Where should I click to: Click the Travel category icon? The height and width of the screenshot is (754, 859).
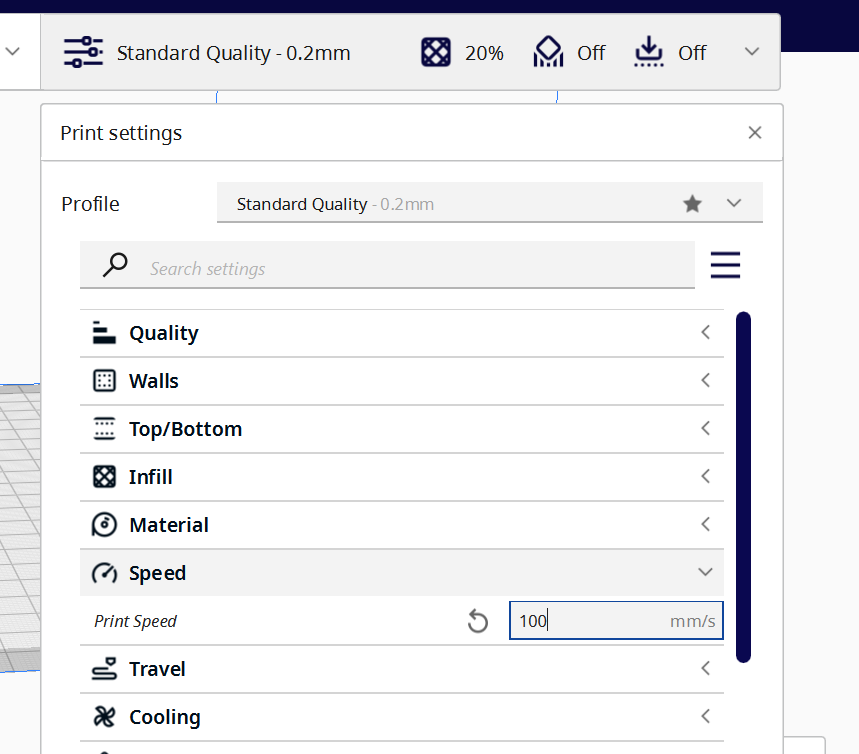[104, 669]
